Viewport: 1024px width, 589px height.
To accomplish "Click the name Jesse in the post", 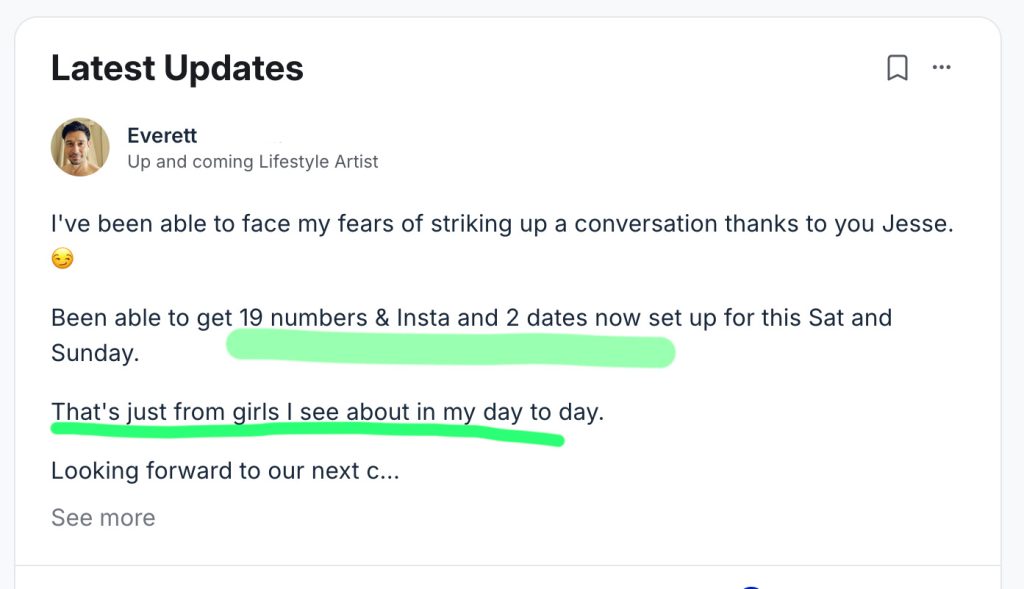I will pyautogui.click(x=919, y=223).
